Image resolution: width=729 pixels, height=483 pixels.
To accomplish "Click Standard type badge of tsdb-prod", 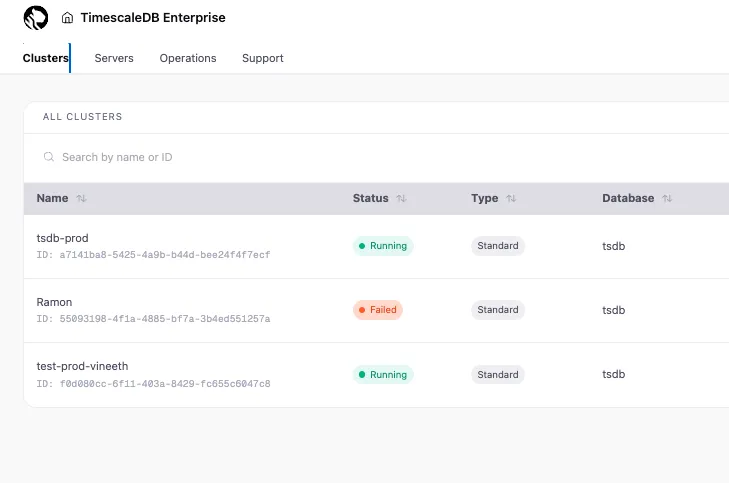I will coord(498,246).
